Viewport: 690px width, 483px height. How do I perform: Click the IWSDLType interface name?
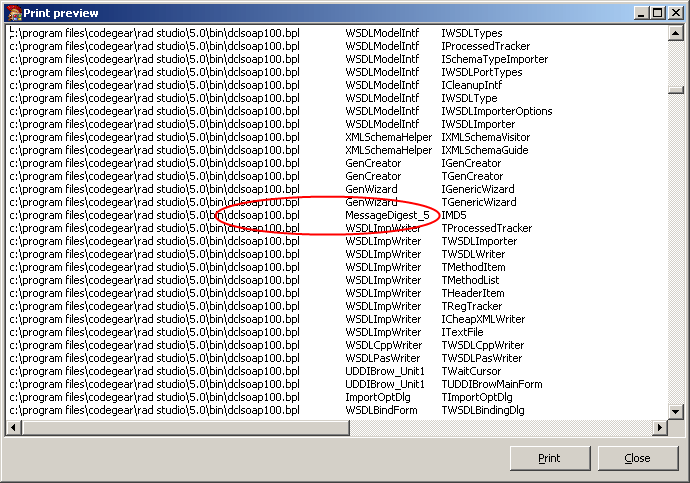click(470, 98)
